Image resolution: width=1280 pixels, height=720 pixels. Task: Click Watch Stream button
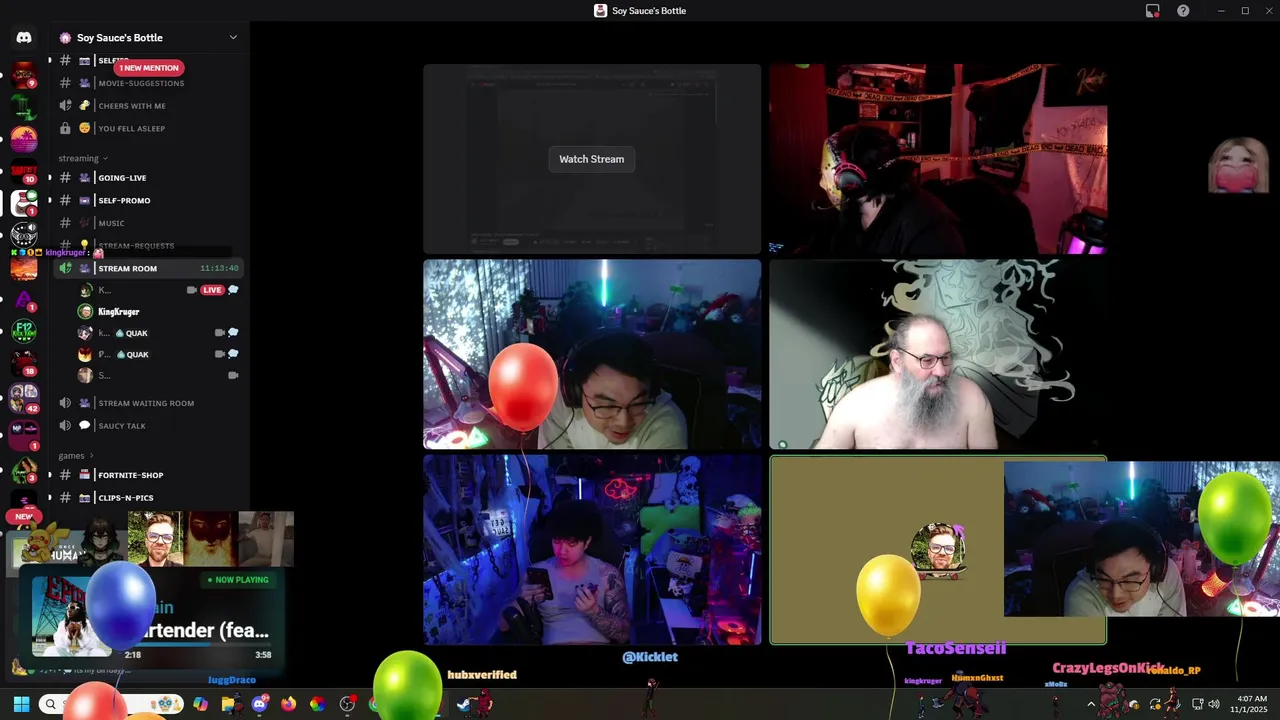tap(591, 159)
